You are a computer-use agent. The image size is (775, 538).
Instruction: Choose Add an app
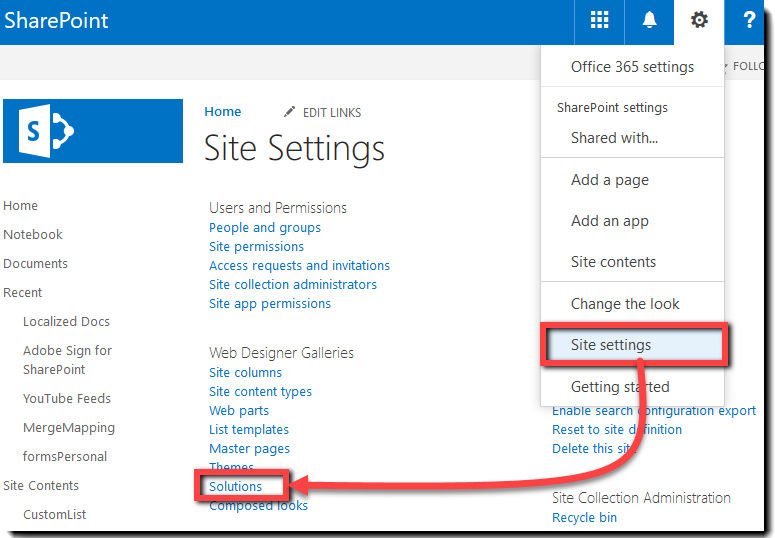click(x=609, y=221)
